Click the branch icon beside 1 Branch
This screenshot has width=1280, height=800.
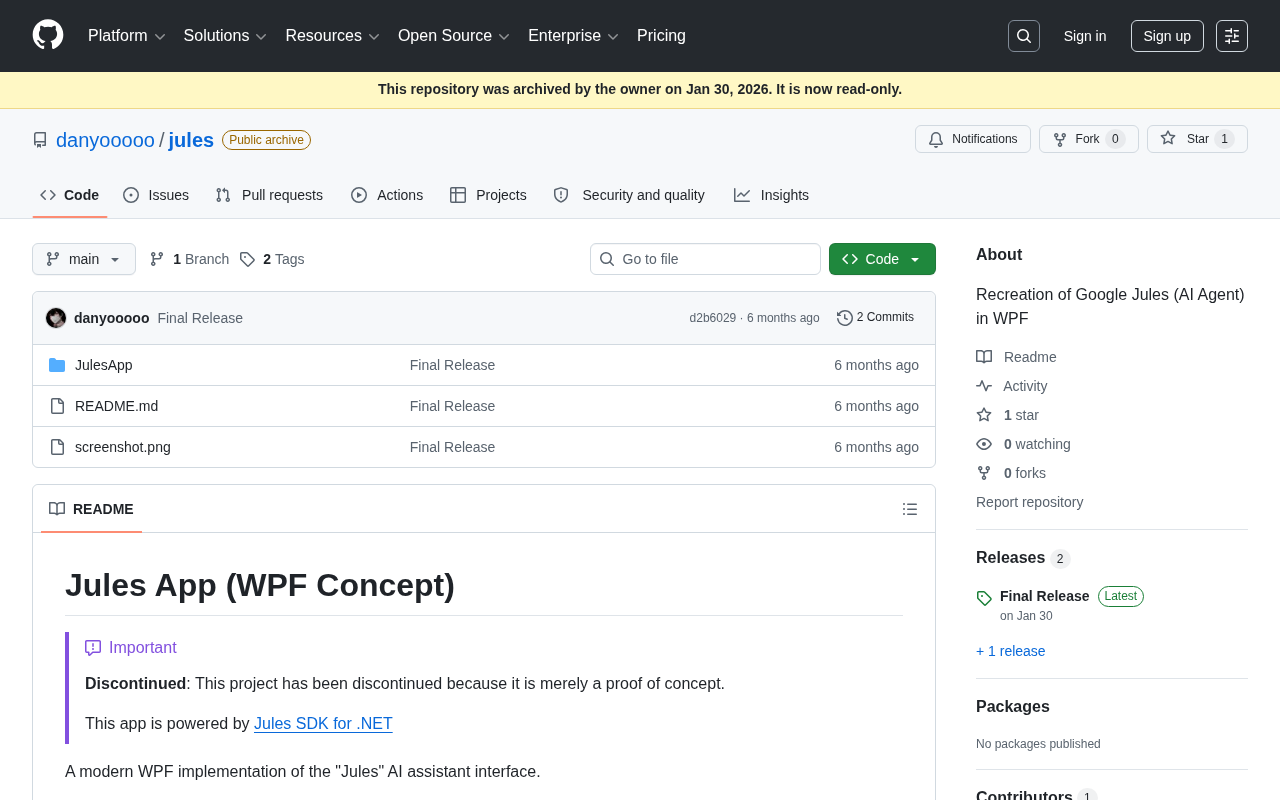[157, 259]
